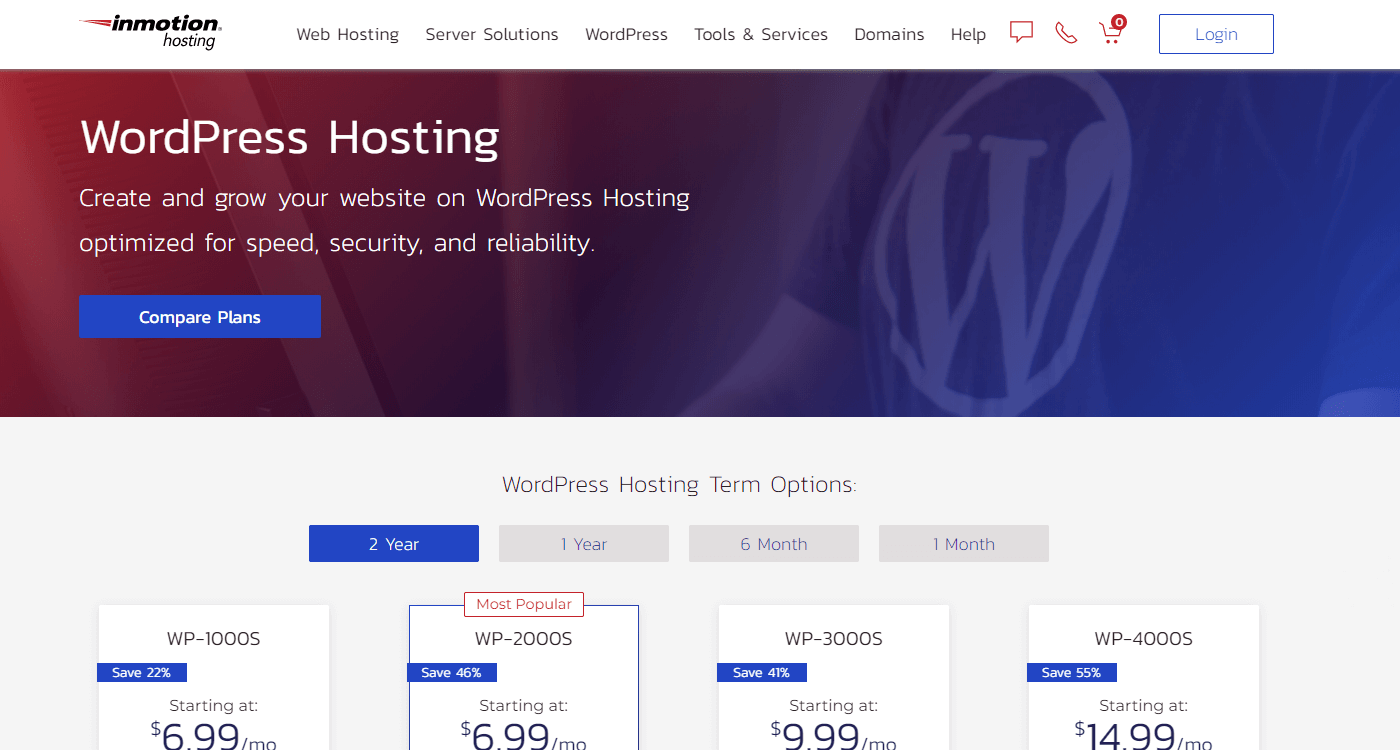Image resolution: width=1400 pixels, height=750 pixels.
Task: Open the WordPress menu
Action: [x=626, y=34]
